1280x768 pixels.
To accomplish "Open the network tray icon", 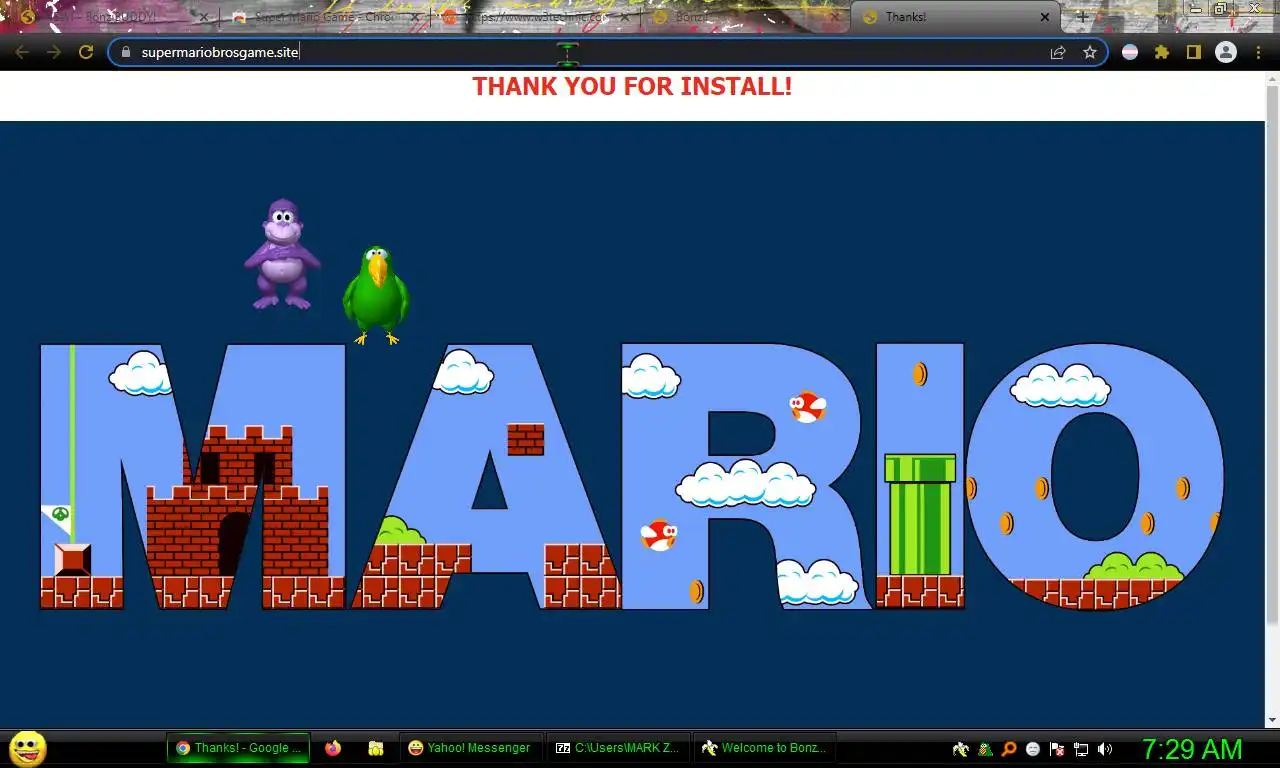I will (1081, 749).
